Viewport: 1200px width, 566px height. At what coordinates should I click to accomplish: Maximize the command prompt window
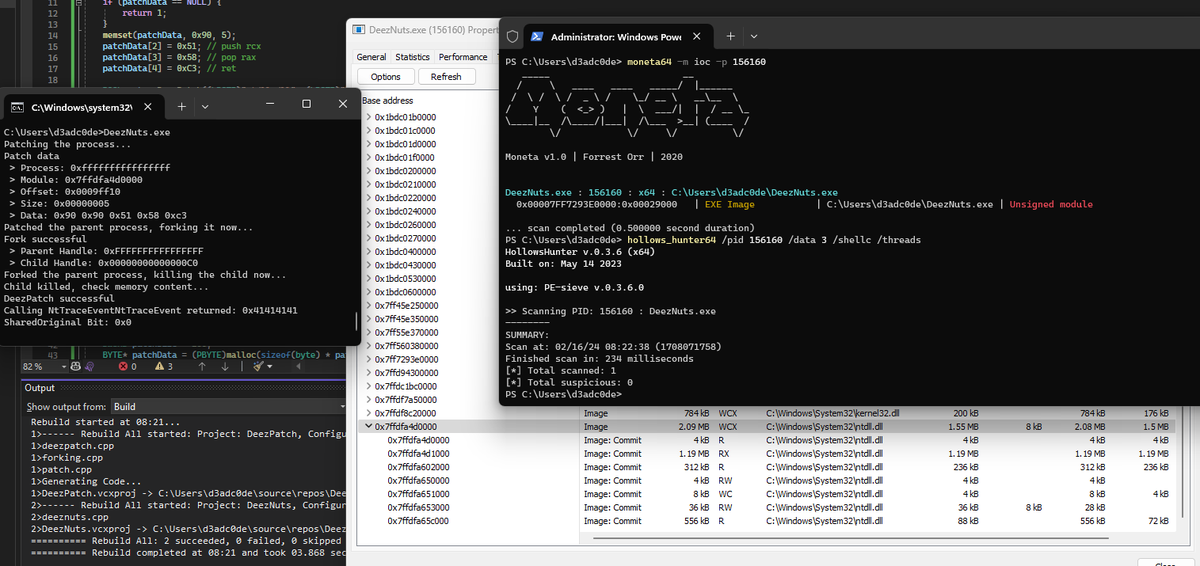point(306,104)
